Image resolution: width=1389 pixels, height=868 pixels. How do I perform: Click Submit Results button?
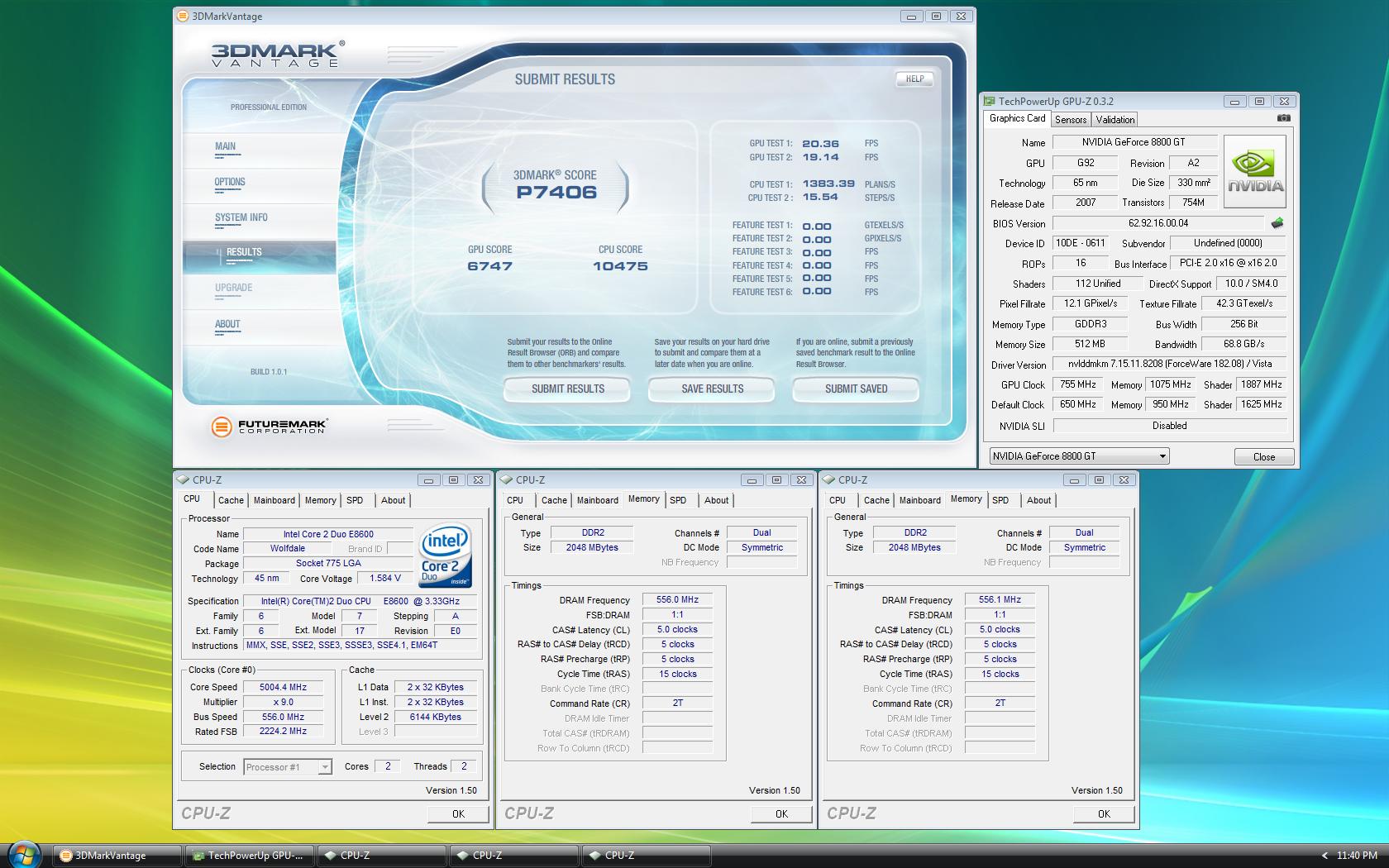568,389
